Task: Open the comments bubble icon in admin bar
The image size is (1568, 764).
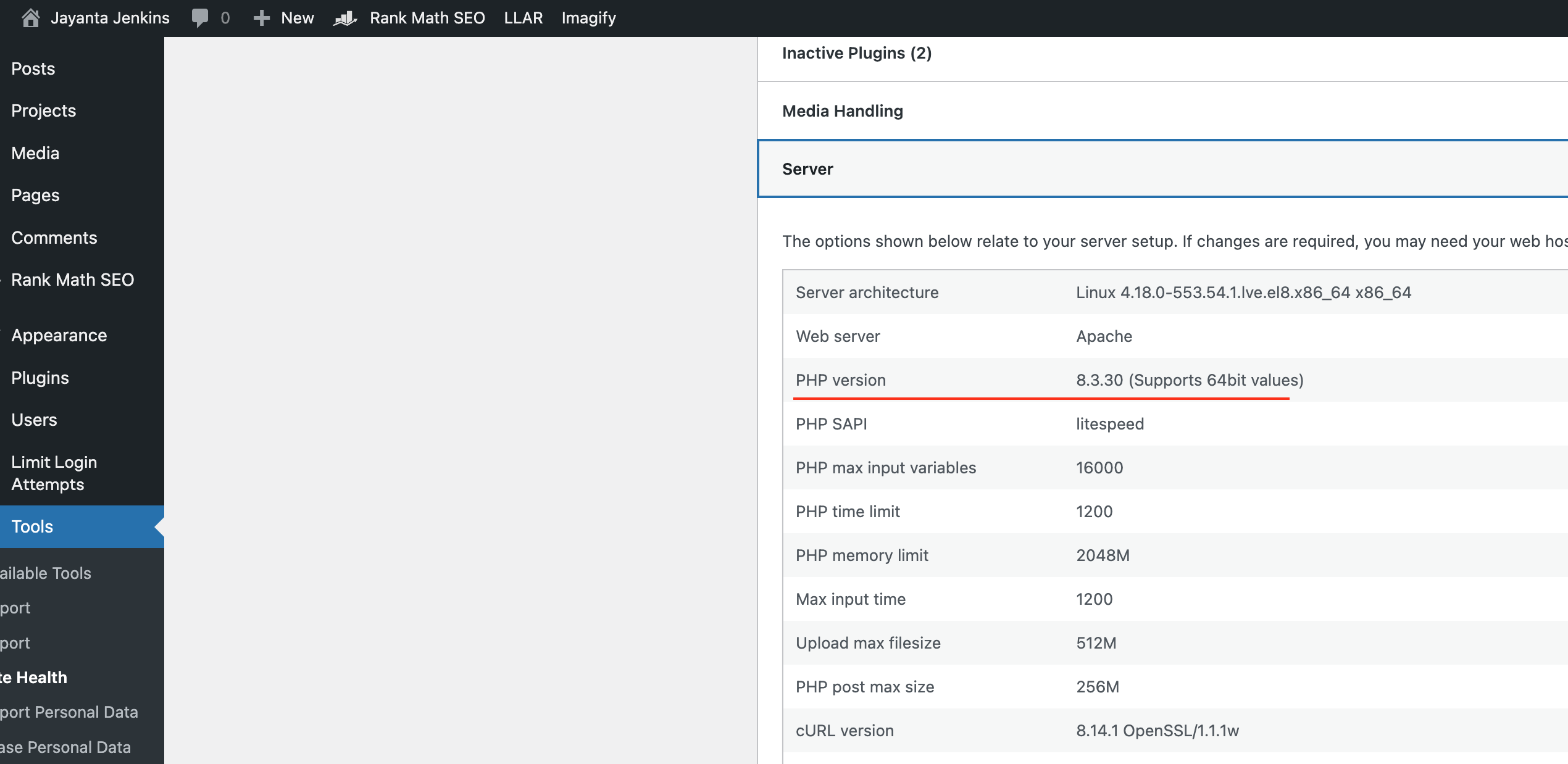Action: click(199, 18)
